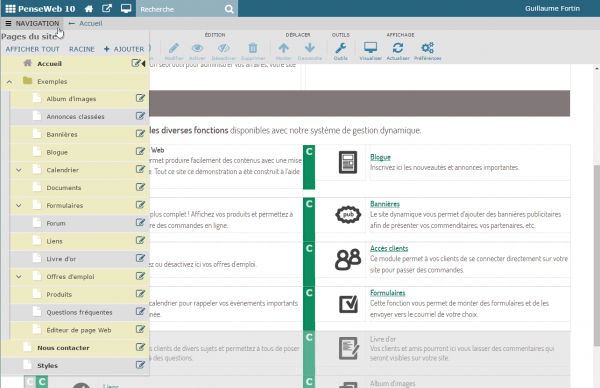Edit Calendrier page icon
The height and width of the screenshot is (388, 600).
140,170
